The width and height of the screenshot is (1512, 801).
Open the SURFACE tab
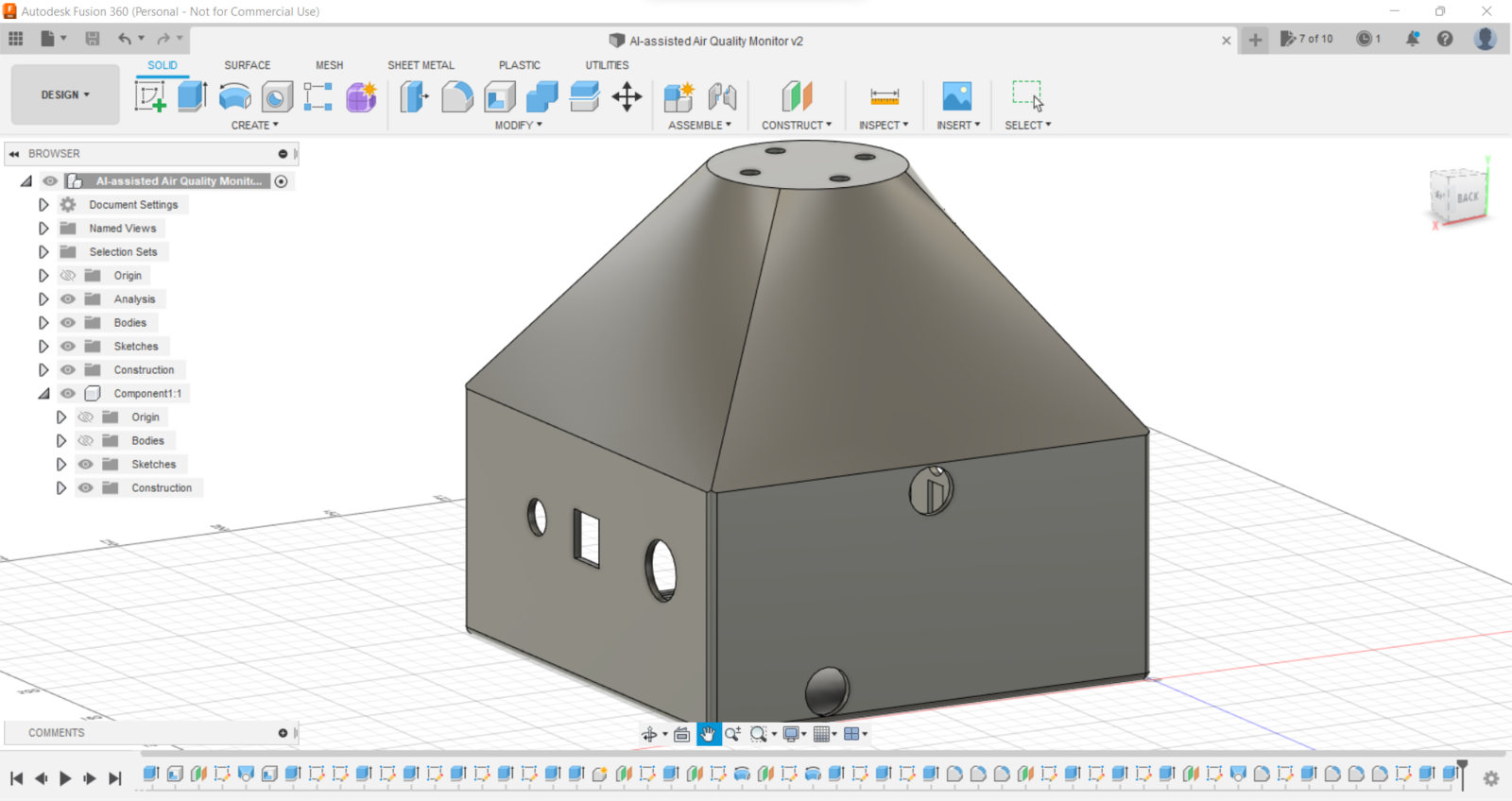point(247,65)
